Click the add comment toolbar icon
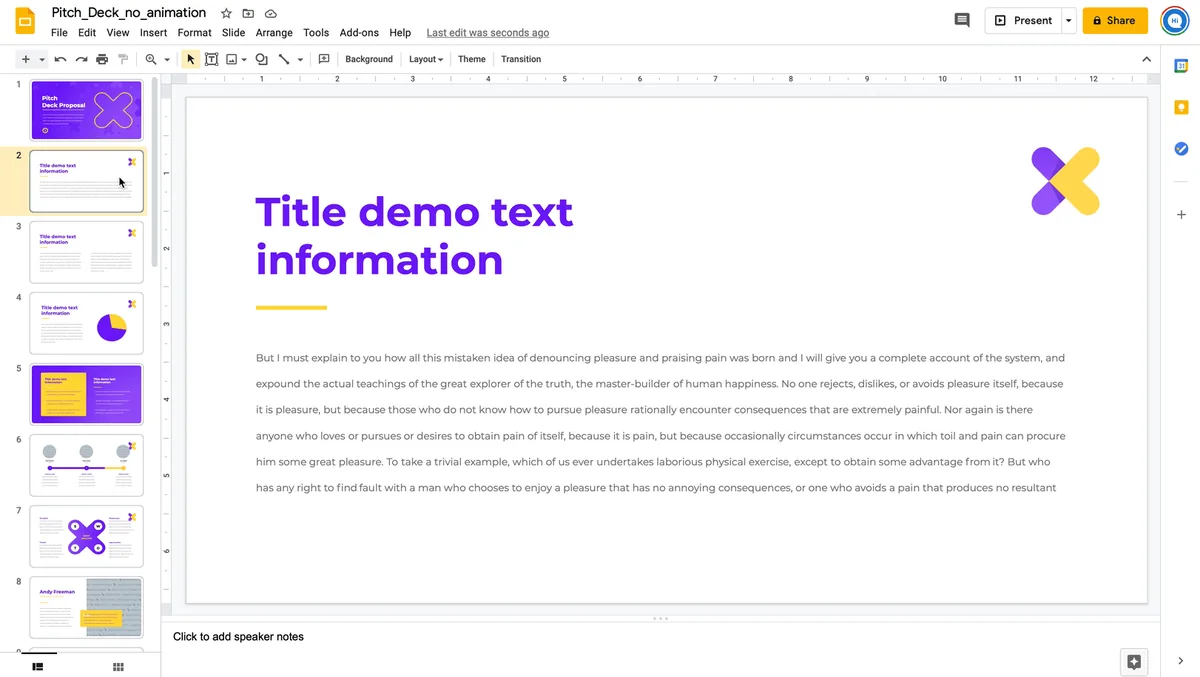Screen dimensions: 1200x677 [x=324, y=59]
